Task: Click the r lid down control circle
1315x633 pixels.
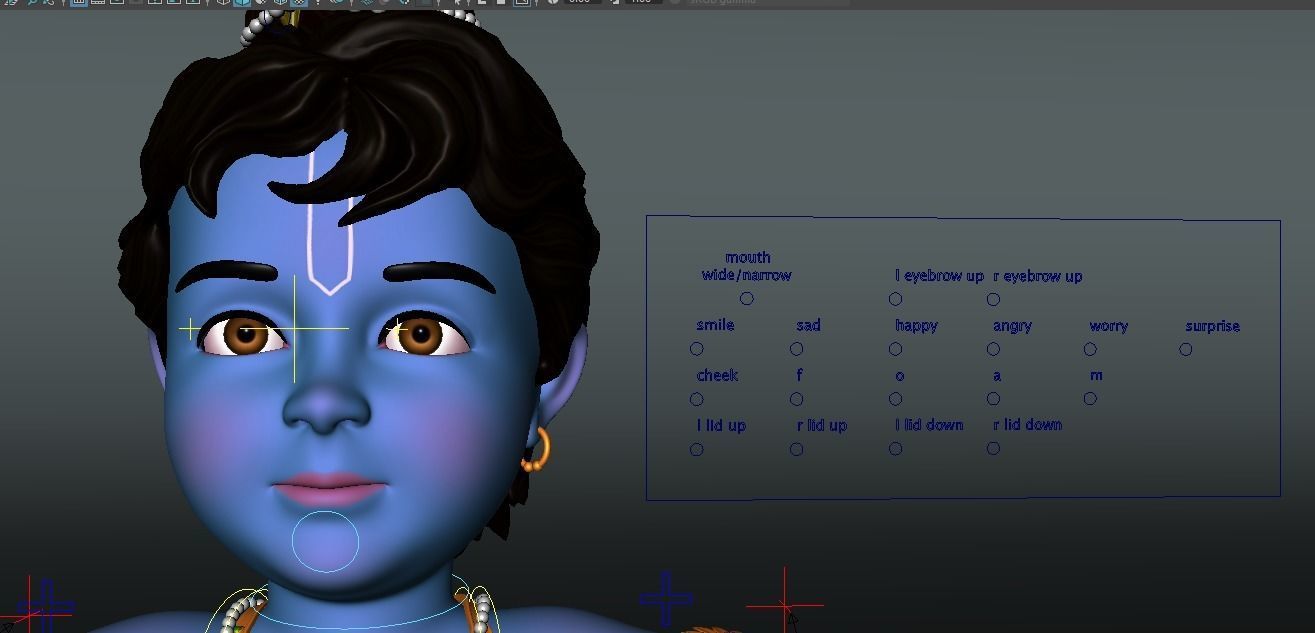Action: [x=993, y=448]
